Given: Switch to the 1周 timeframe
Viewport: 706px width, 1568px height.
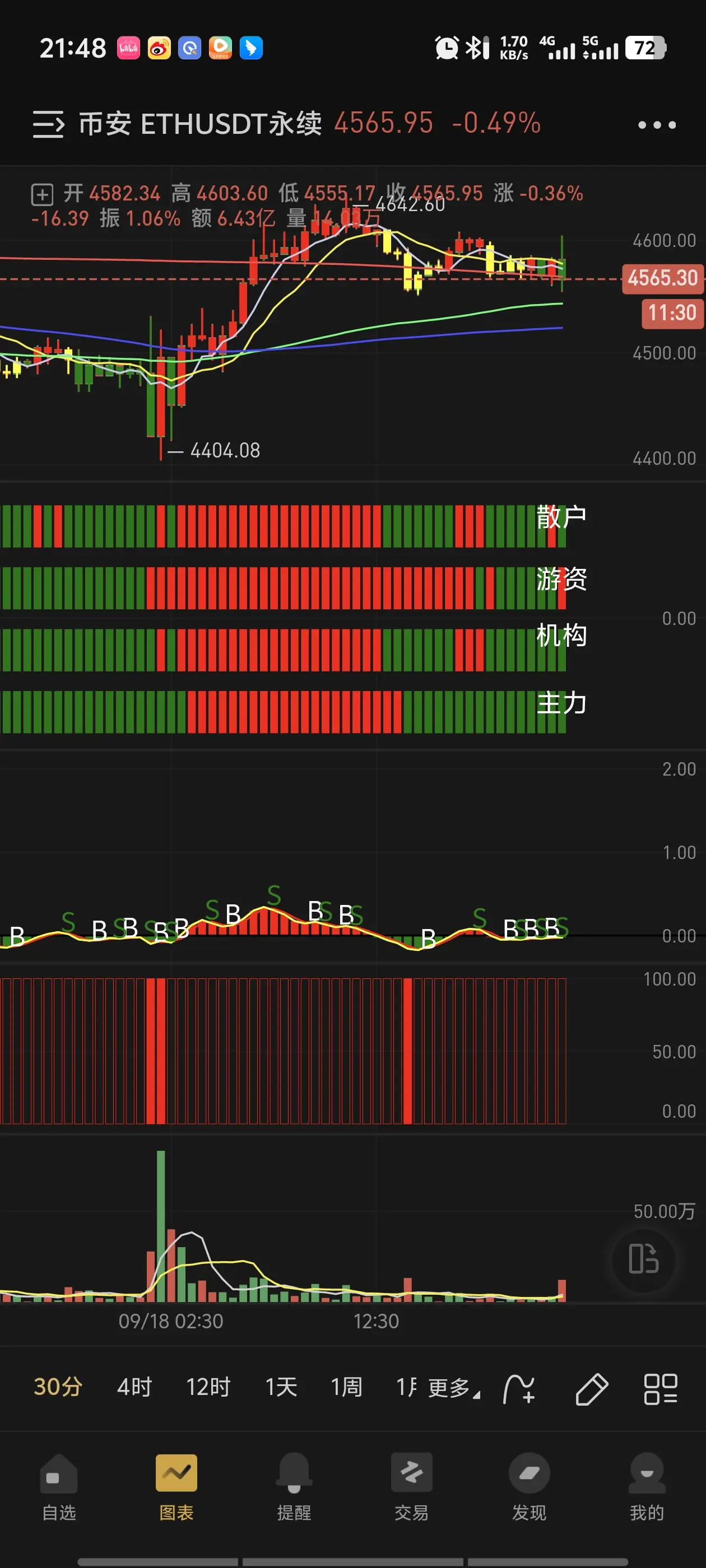Looking at the screenshot, I should click(346, 1387).
